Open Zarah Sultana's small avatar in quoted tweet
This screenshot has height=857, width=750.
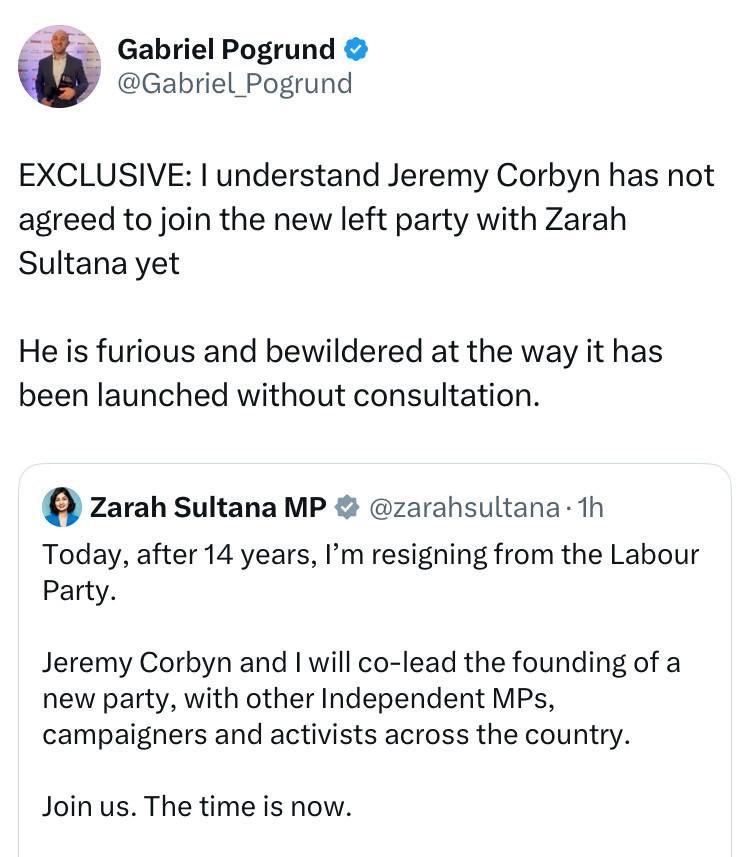click(62, 507)
